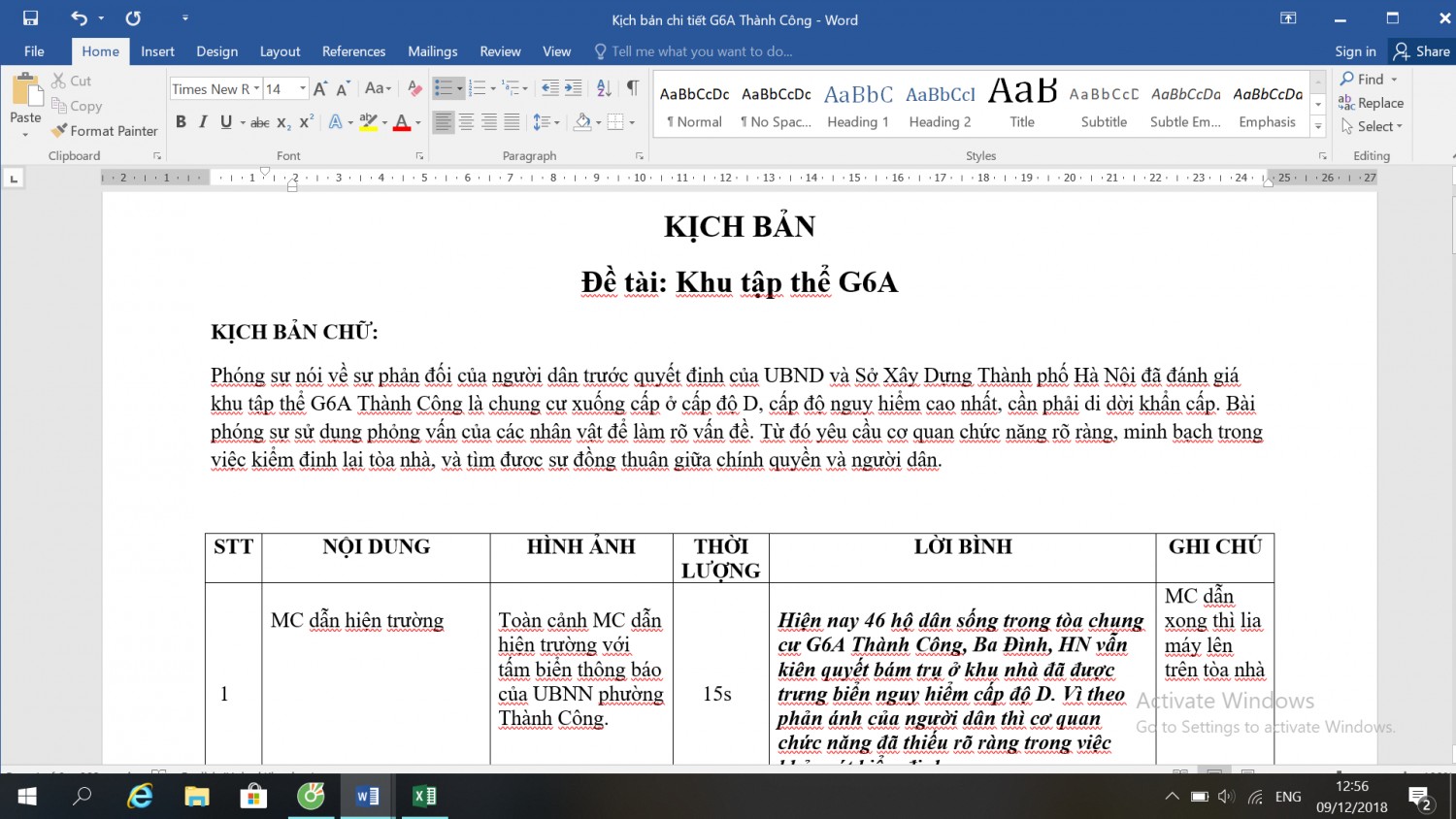The height and width of the screenshot is (819, 1456).
Task: Center align the paragraph
Action: point(467,122)
